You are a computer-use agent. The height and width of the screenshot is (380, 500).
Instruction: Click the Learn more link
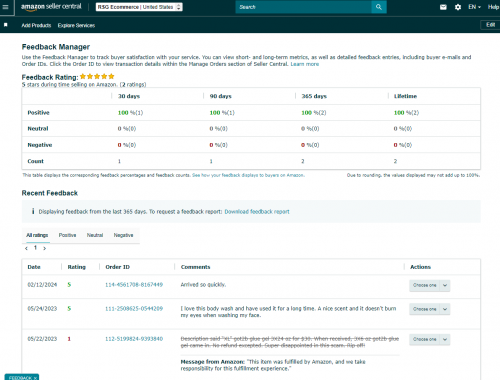click(x=305, y=64)
